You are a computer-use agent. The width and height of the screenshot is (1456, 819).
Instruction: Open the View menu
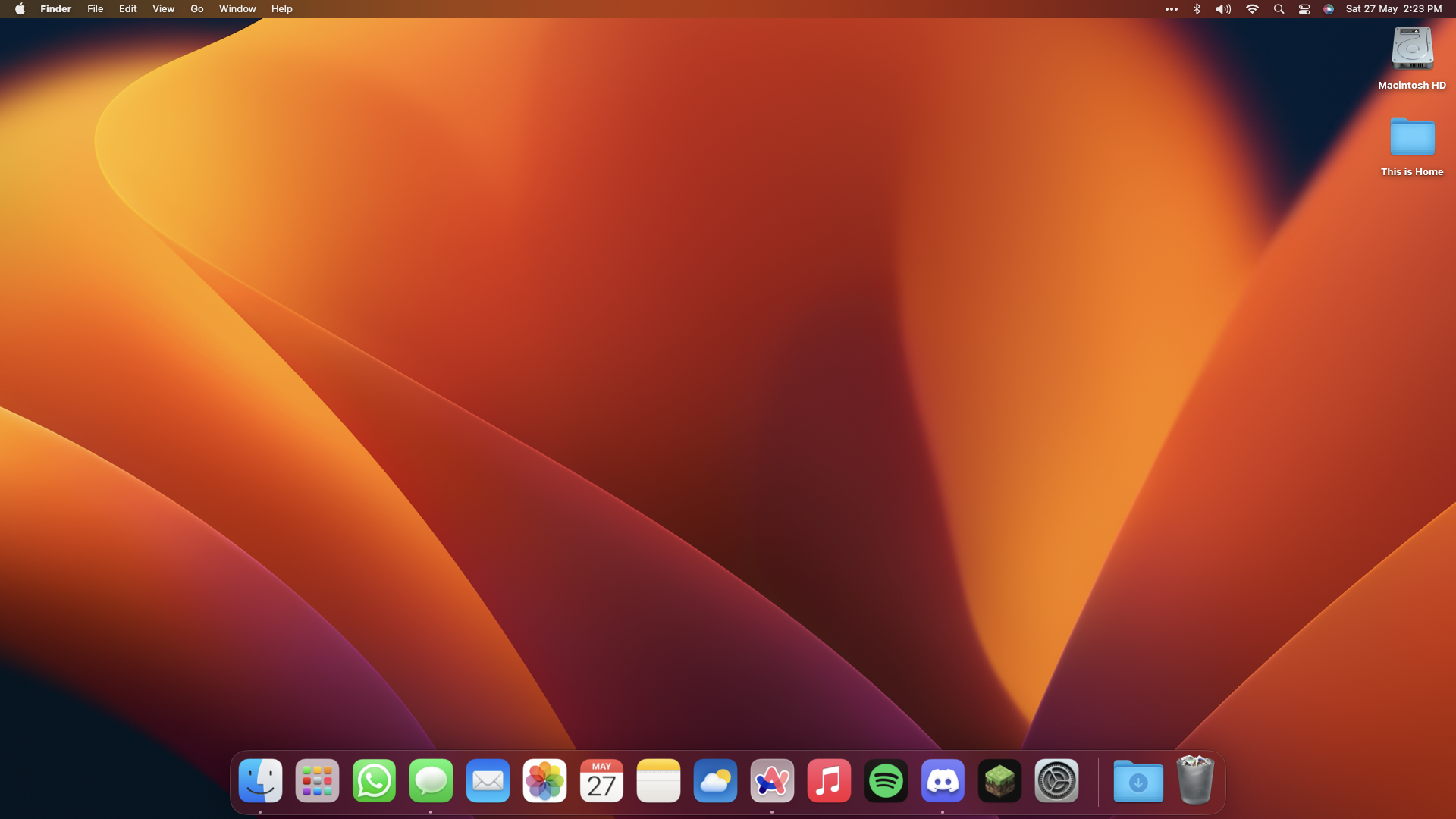coord(164,9)
